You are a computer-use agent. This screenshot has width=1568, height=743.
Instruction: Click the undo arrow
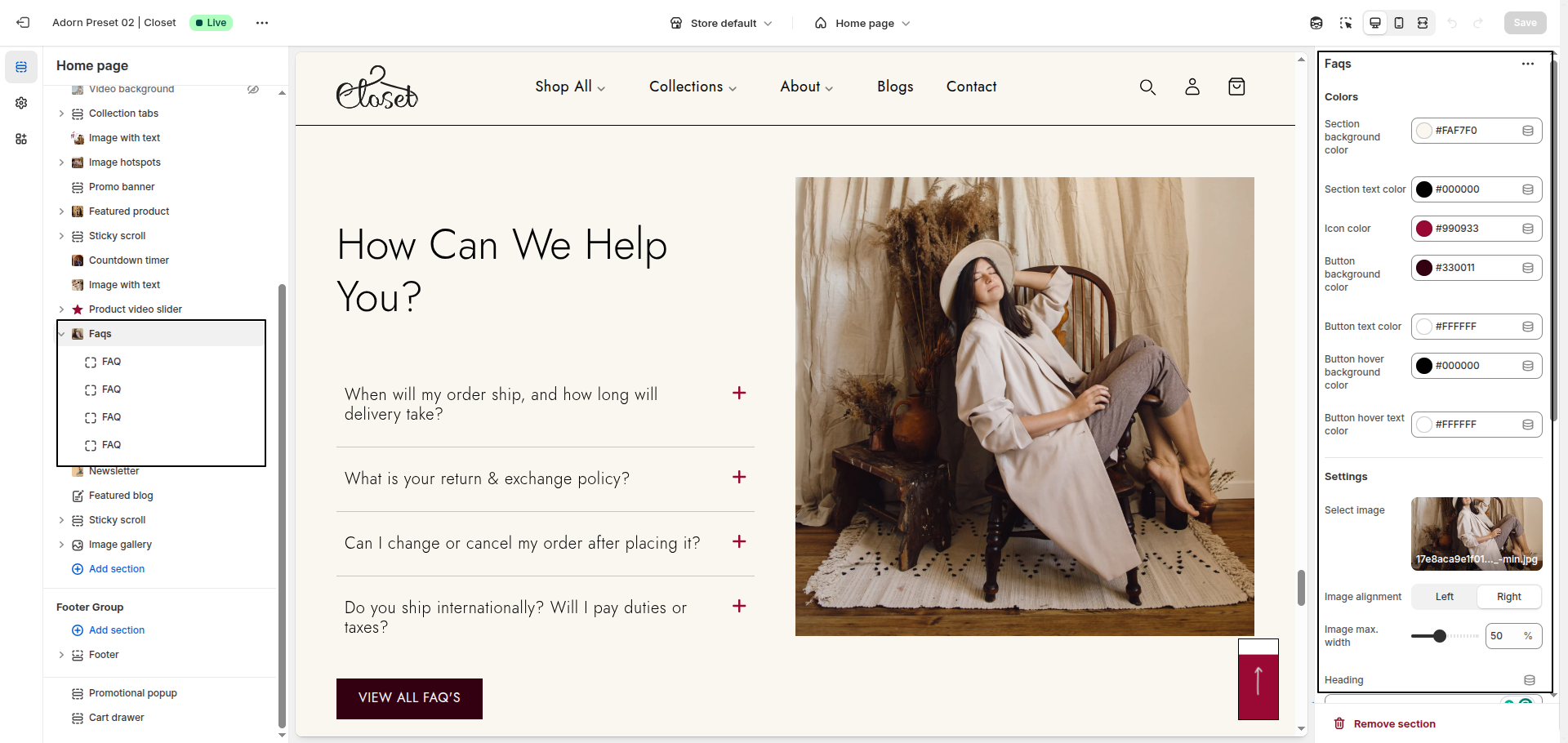point(1452,23)
